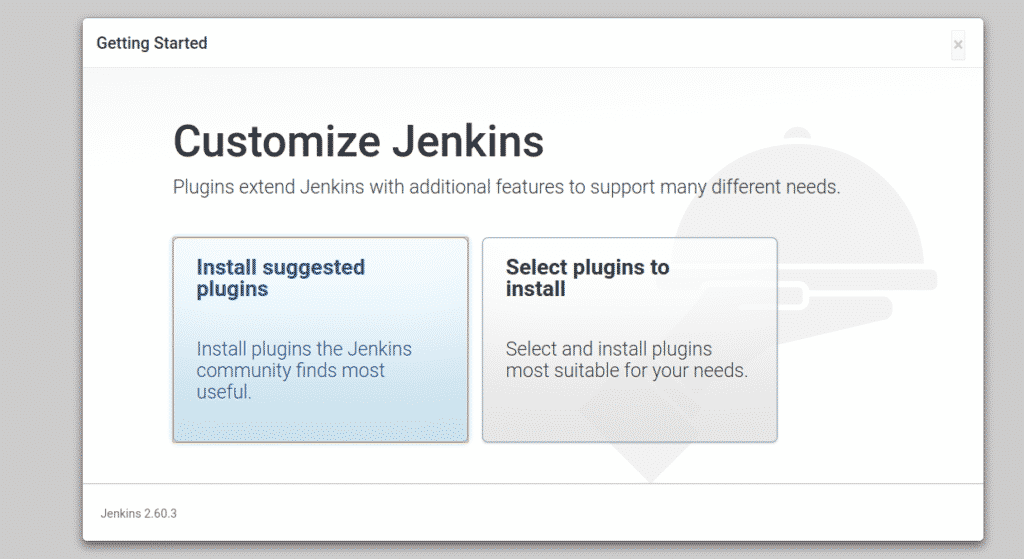Click the bold "Select plugins to install" title
The image size is (1024, 559).
(587, 278)
